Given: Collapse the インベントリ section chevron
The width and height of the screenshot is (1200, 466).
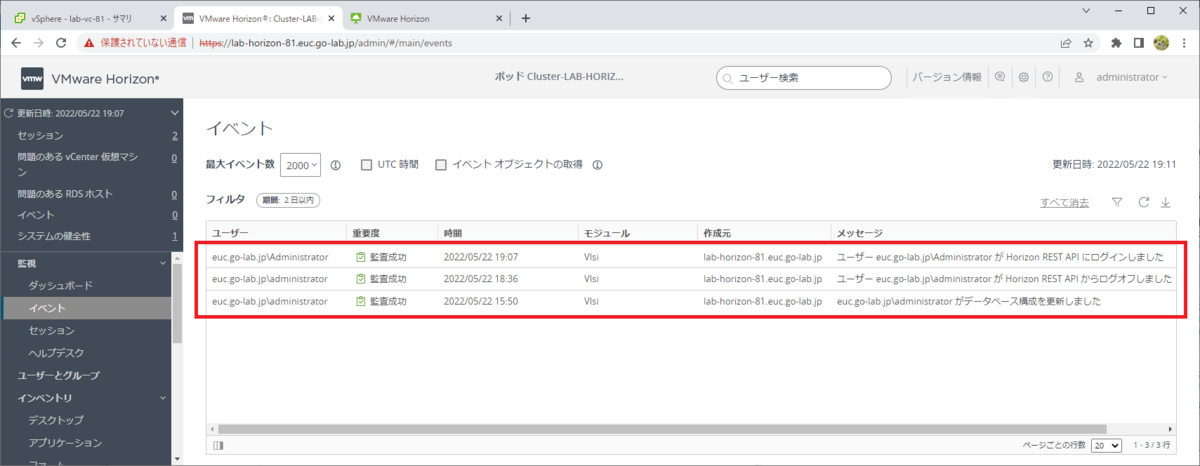Looking at the screenshot, I should click(x=163, y=398).
